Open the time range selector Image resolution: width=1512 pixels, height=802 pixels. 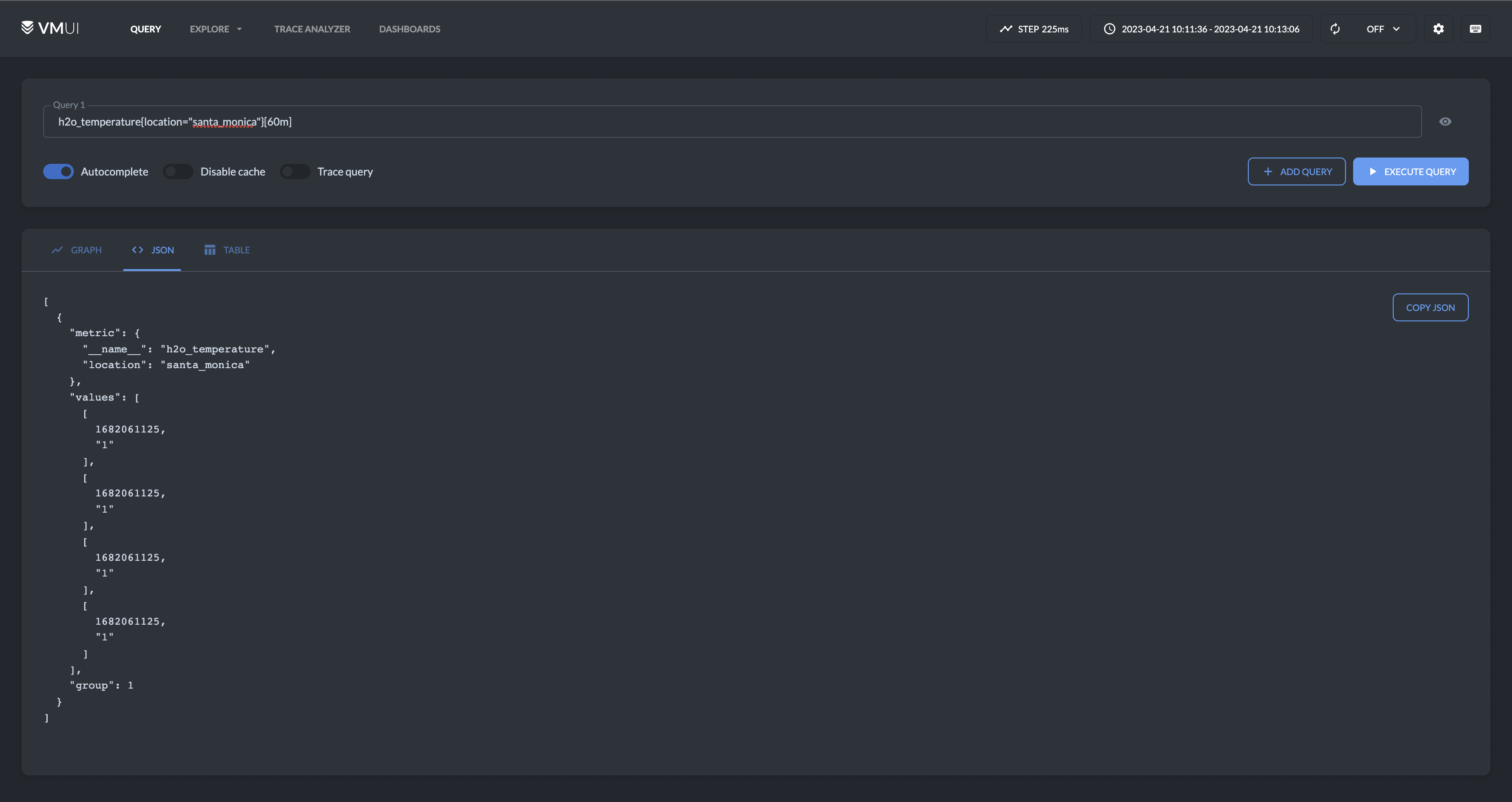click(x=1209, y=29)
